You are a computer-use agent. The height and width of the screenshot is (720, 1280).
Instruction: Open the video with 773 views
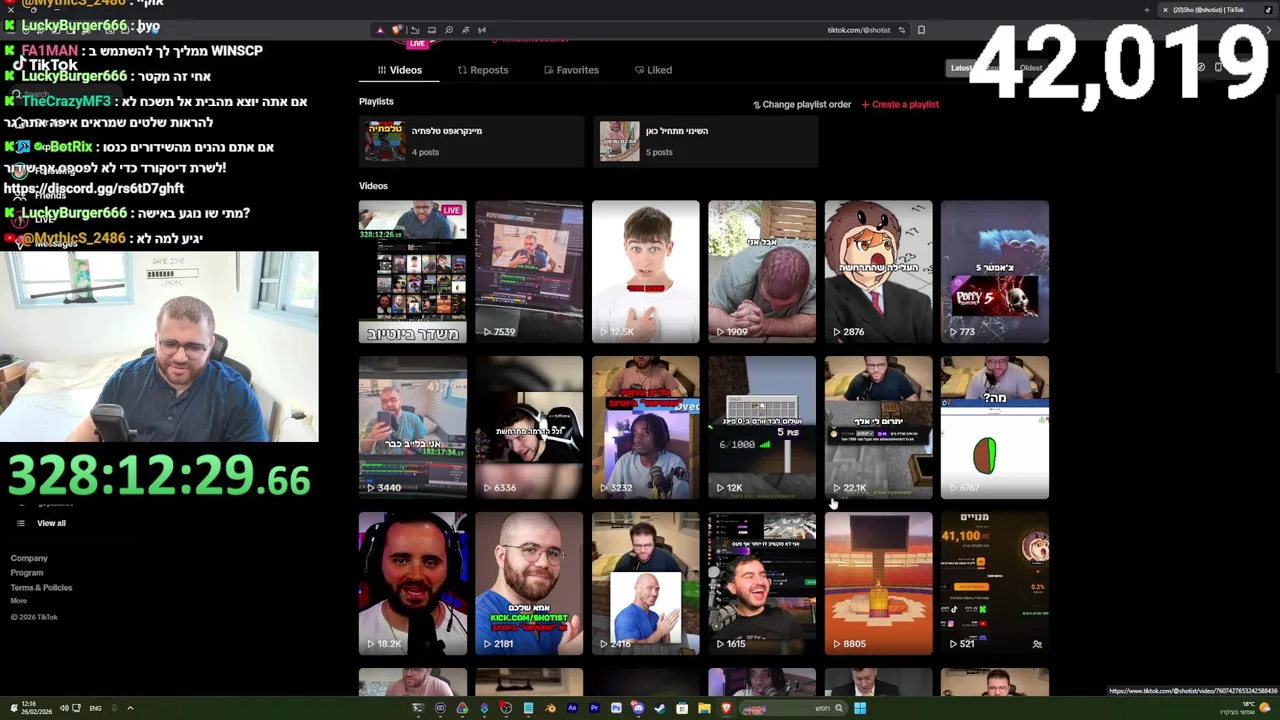995,272
